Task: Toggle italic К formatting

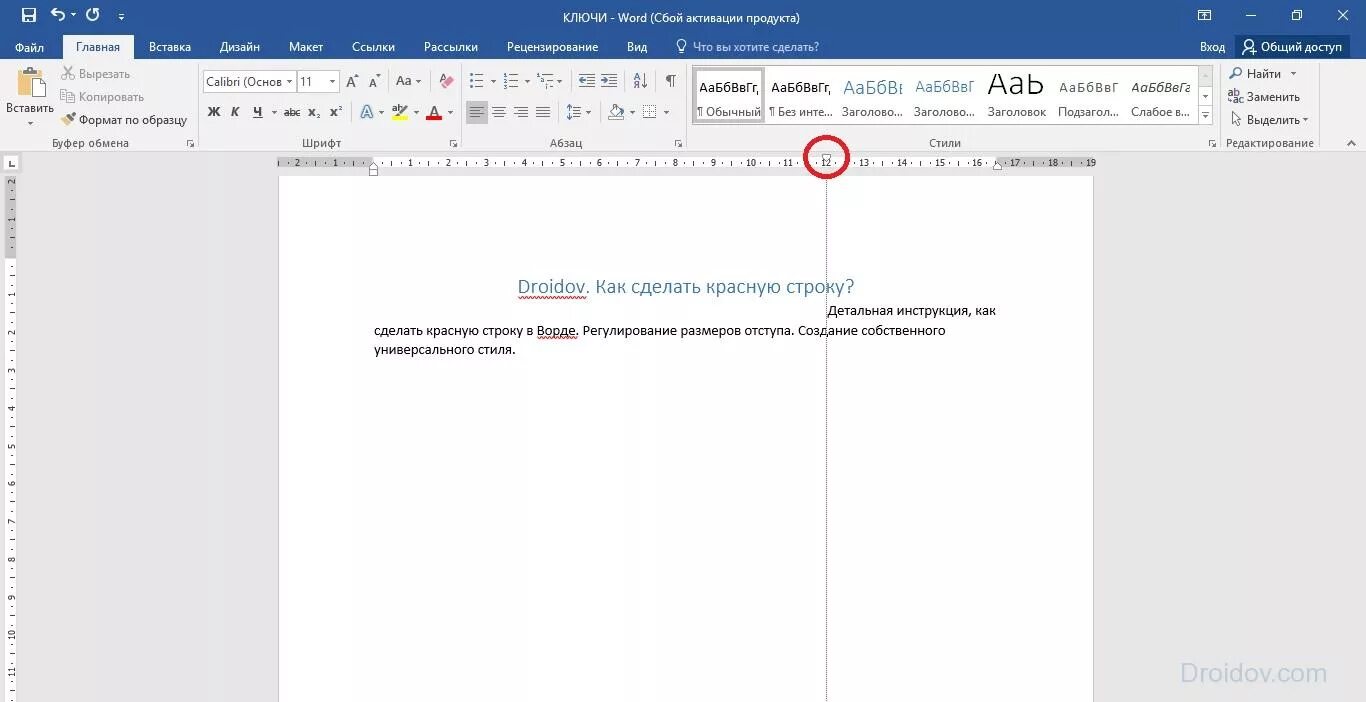Action: pyautogui.click(x=235, y=112)
